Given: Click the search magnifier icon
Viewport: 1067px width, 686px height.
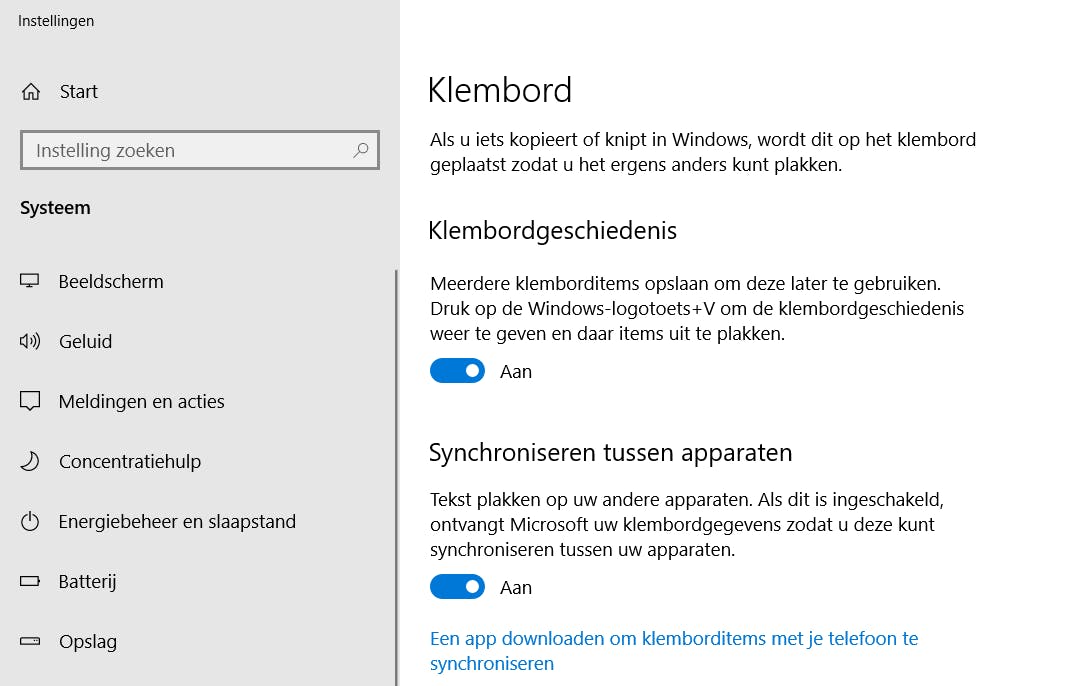Looking at the screenshot, I should tap(361, 151).
